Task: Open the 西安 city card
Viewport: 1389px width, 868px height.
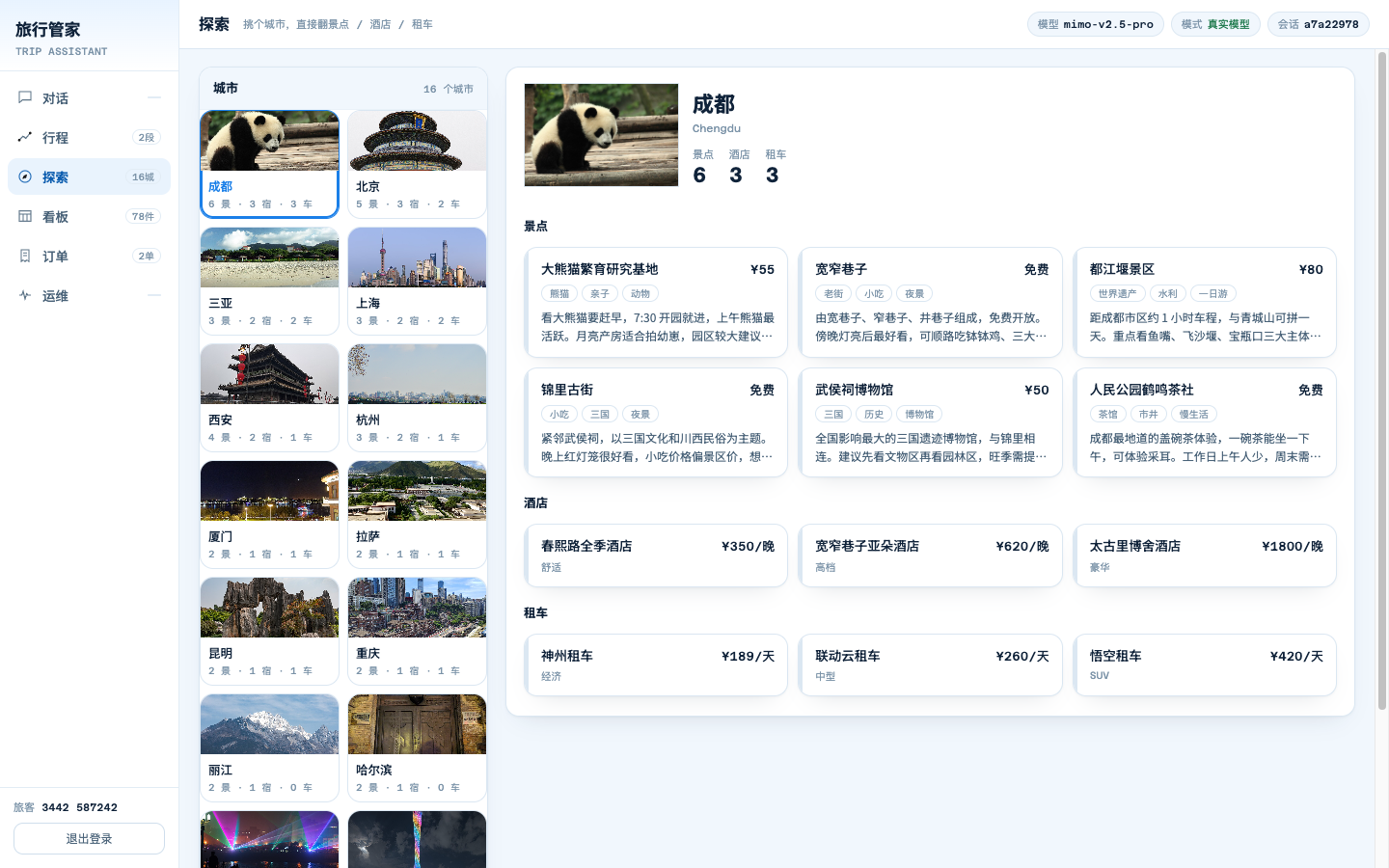Action: (x=269, y=397)
